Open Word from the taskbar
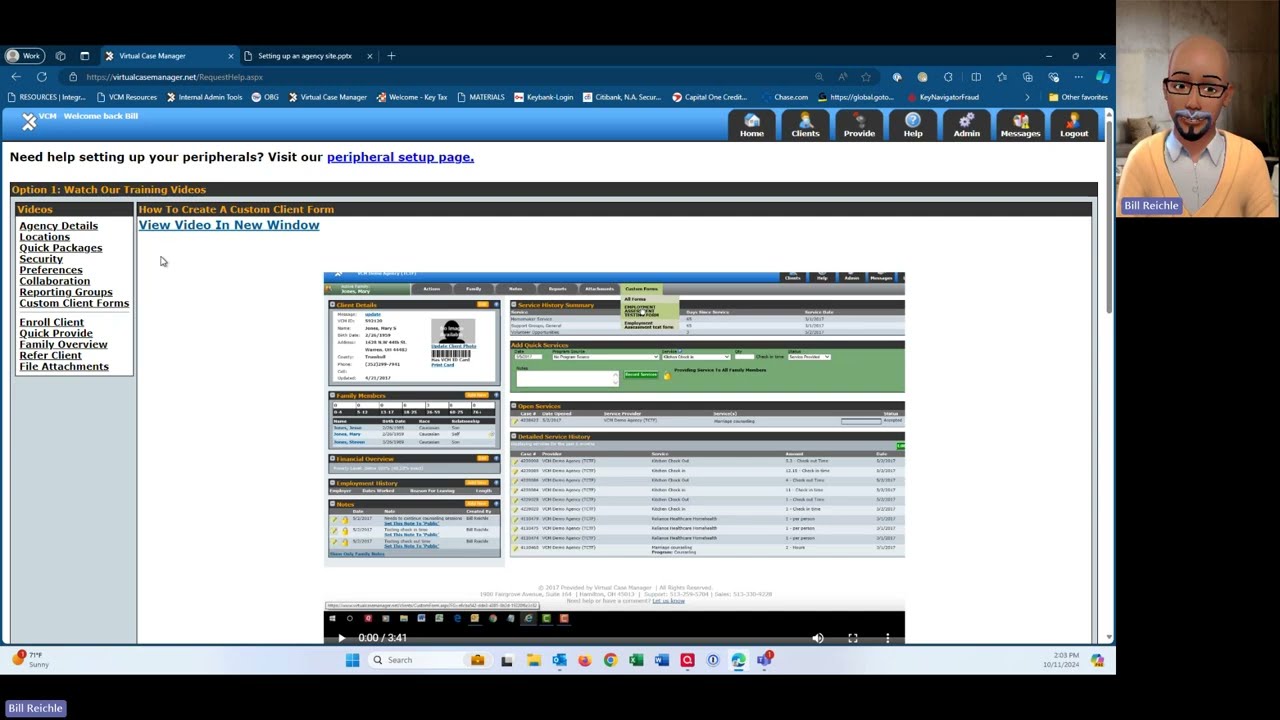This screenshot has width=1280, height=720. coord(661,660)
